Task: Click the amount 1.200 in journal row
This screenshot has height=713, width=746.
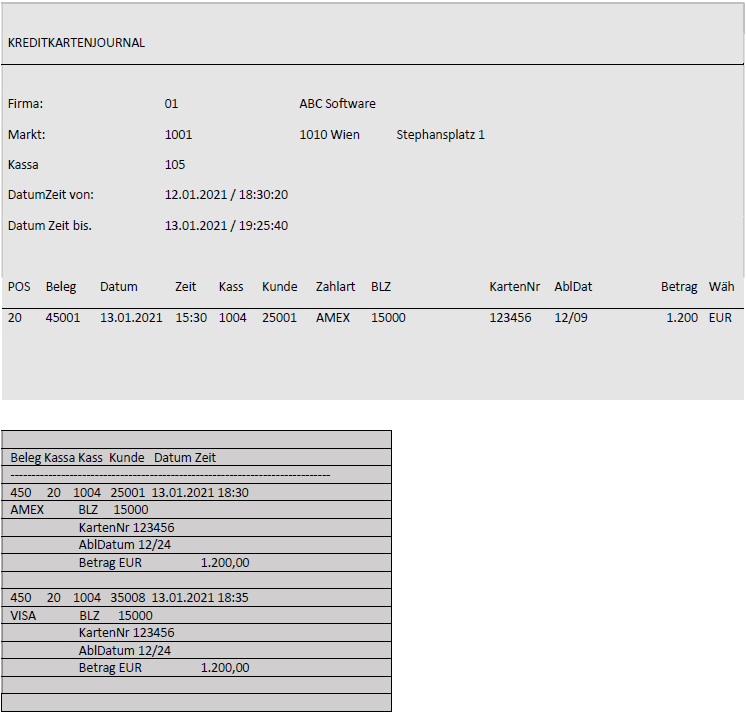Action: click(x=682, y=318)
